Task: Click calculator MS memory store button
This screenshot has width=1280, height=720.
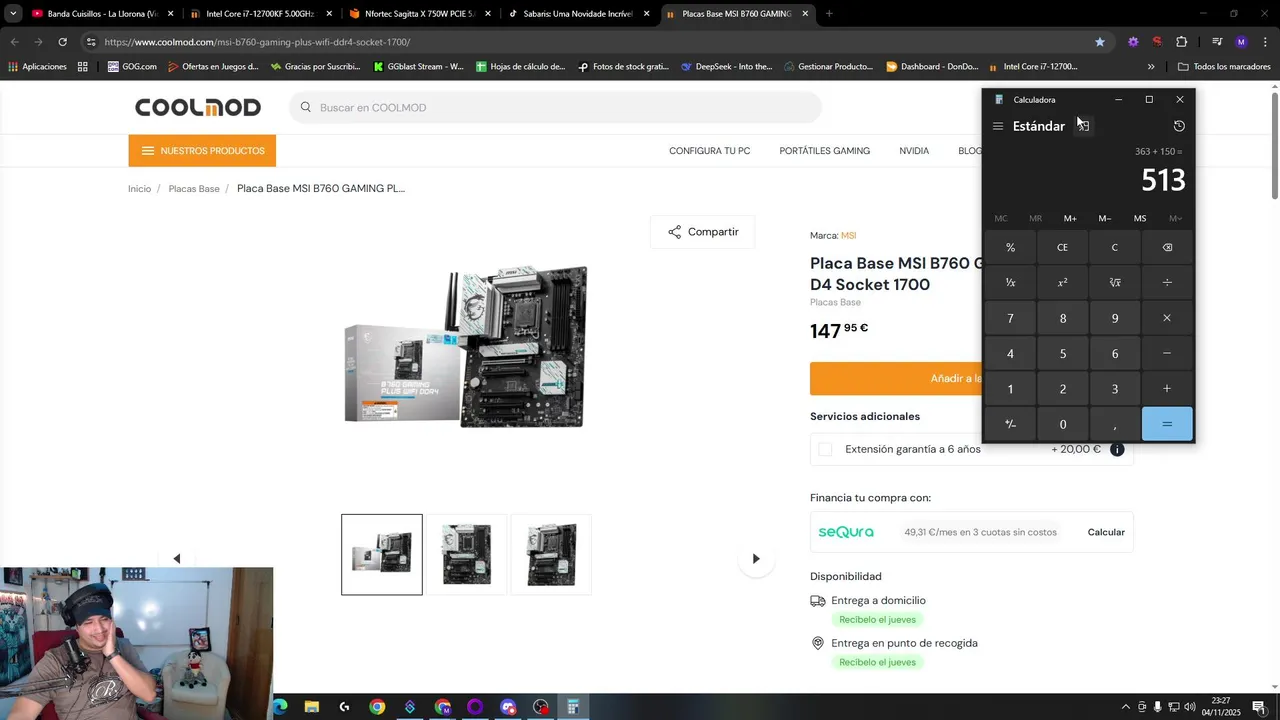Action: coord(1140,218)
